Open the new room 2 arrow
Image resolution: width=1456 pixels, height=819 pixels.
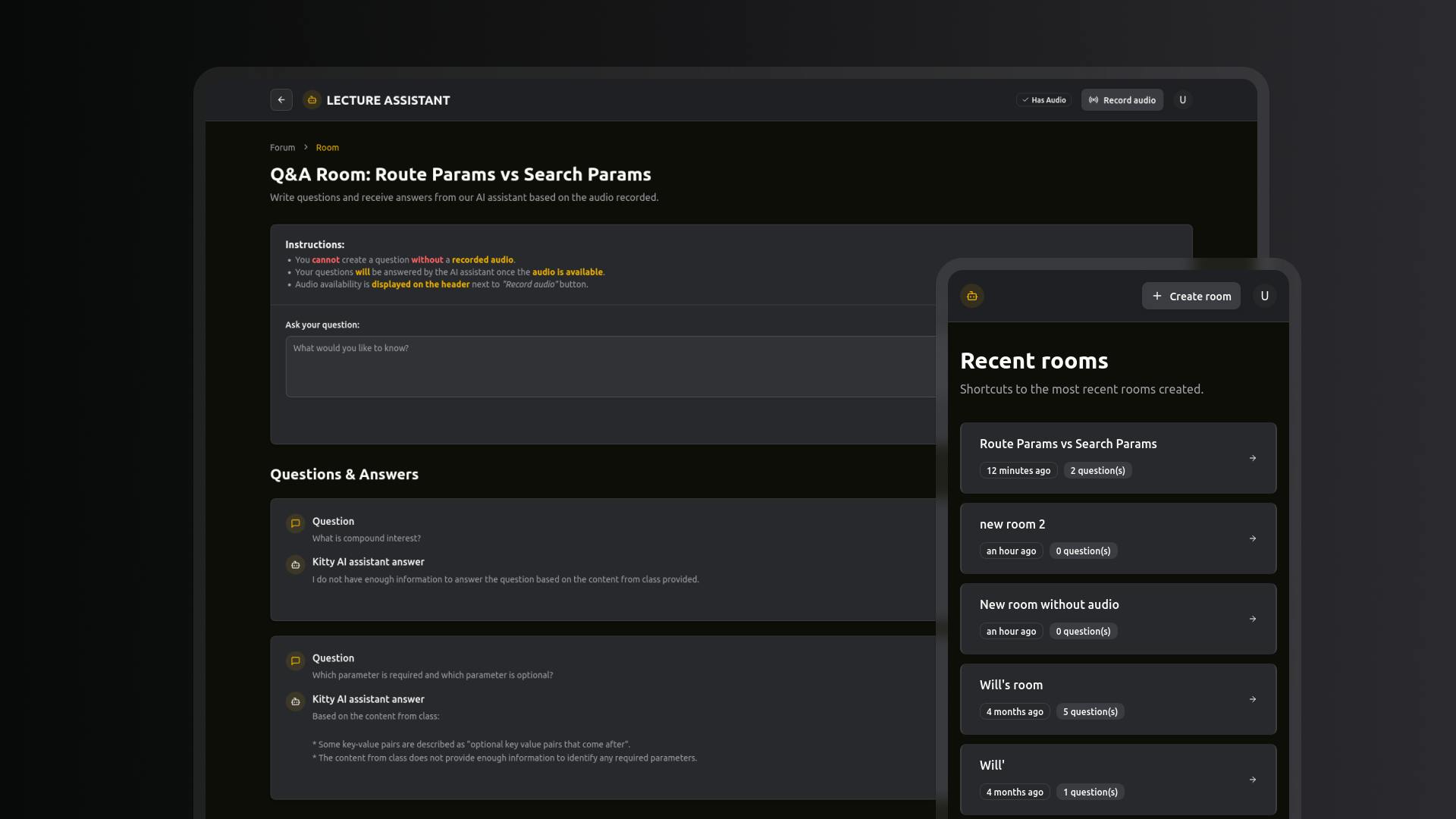point(1253,538)
